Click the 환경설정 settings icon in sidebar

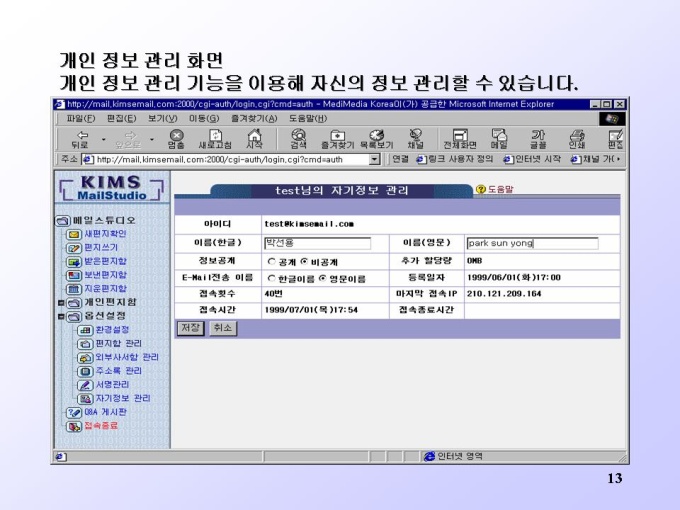point(85,330)
